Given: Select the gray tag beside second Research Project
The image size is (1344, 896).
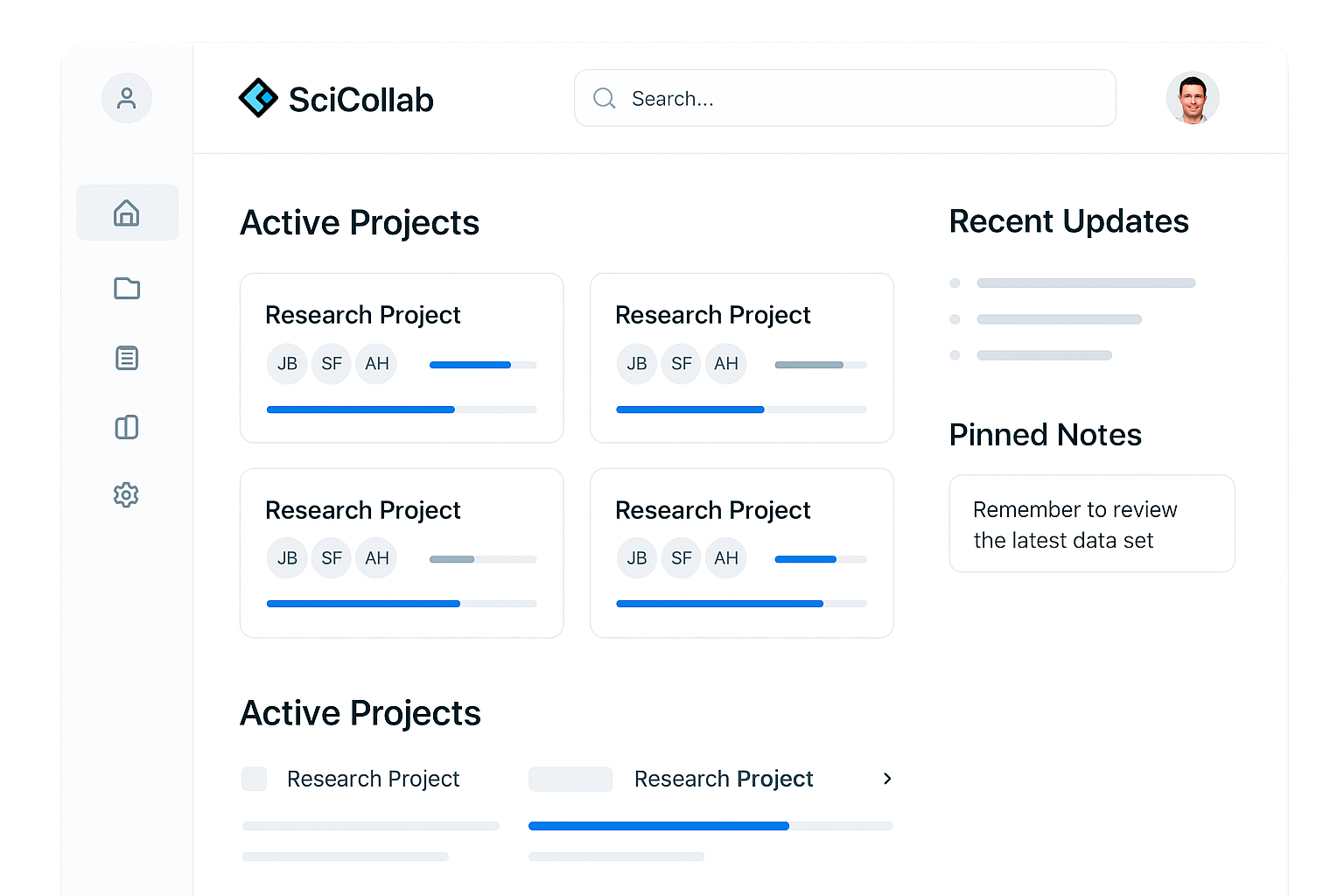Looking at the screenshot, I should (570, 779).
